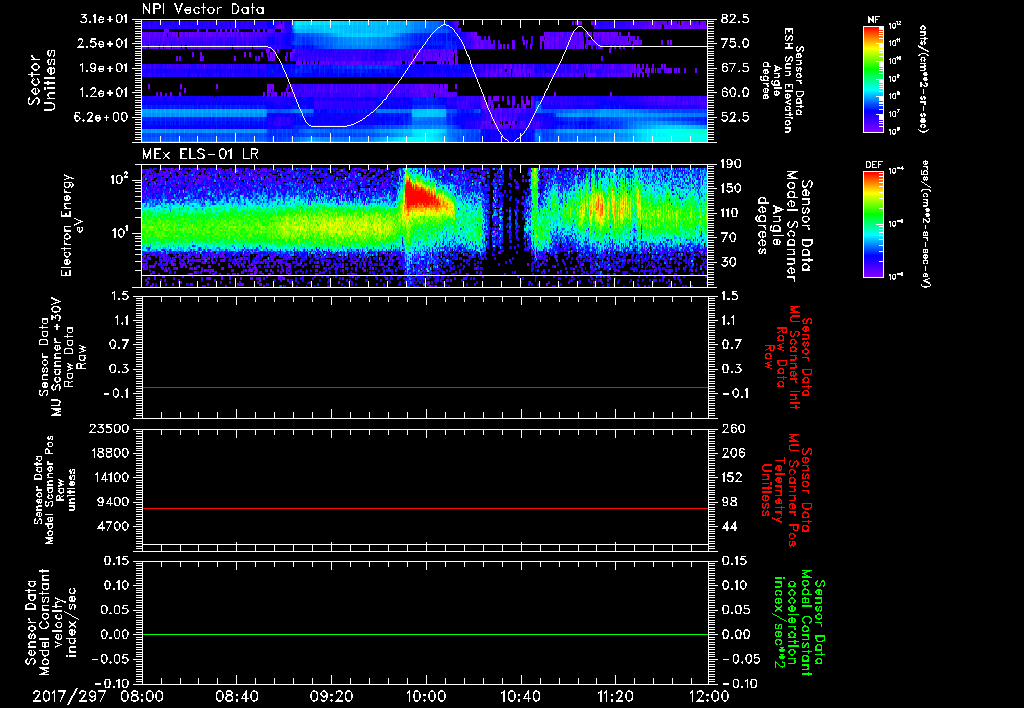
Task: Click the 9400 scanner position tick value
Action: 114,502
